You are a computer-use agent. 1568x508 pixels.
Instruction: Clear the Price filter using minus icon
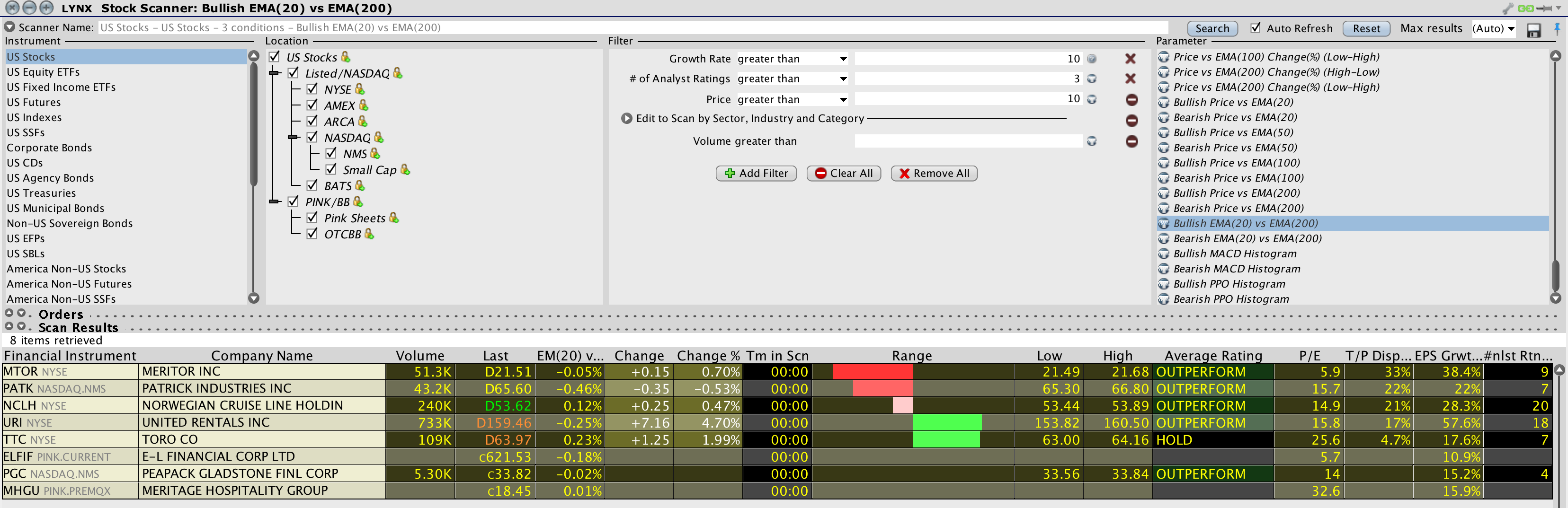(1131, 100)
